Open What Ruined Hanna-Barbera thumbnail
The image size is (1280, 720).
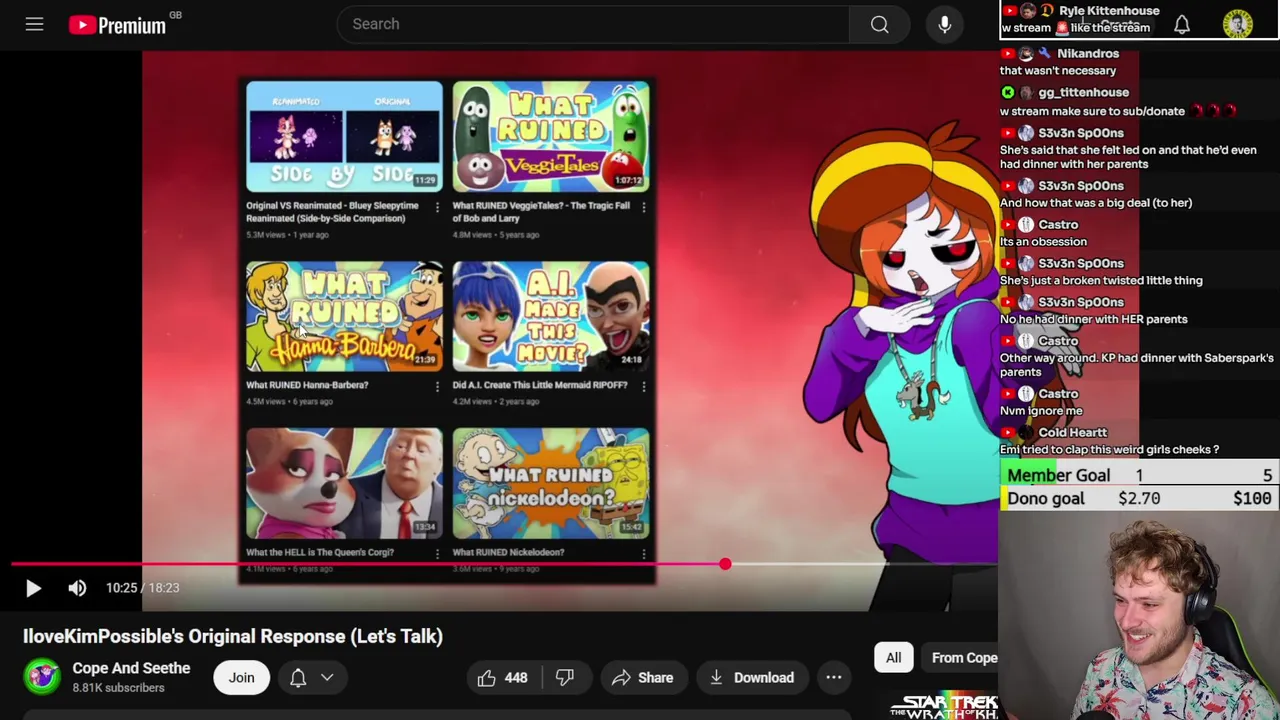(344, 316)
